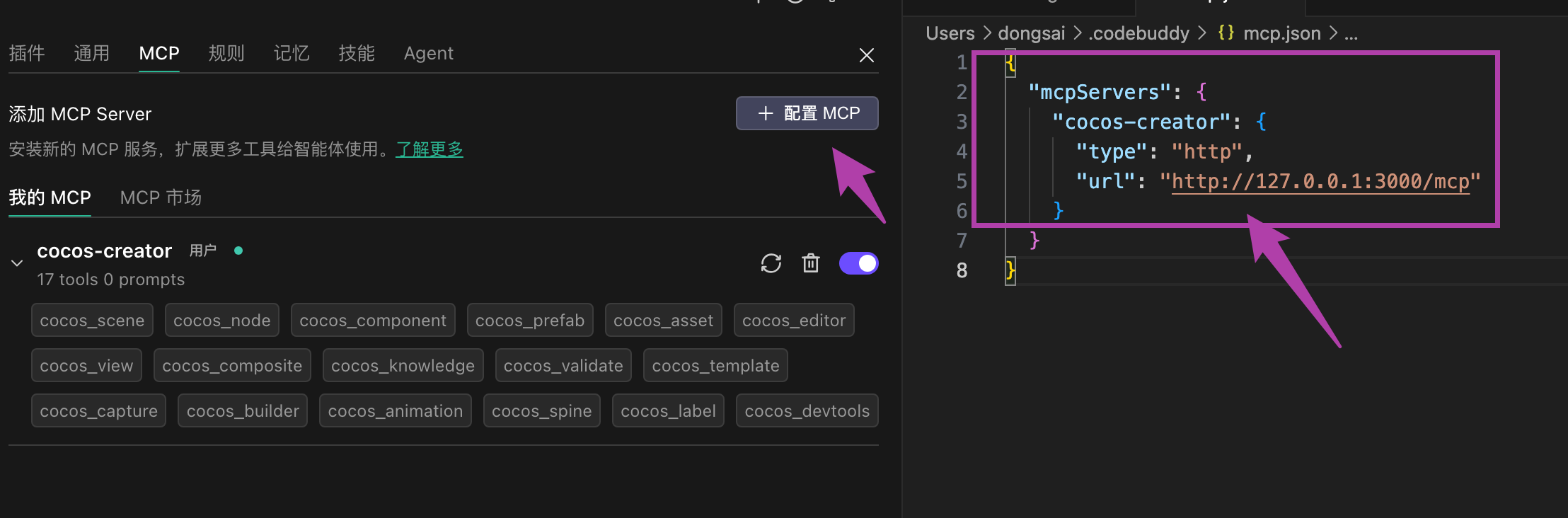Click the cocos_builder tool tag
This screenshot has height=518, width=1568.
pos(243,411)
